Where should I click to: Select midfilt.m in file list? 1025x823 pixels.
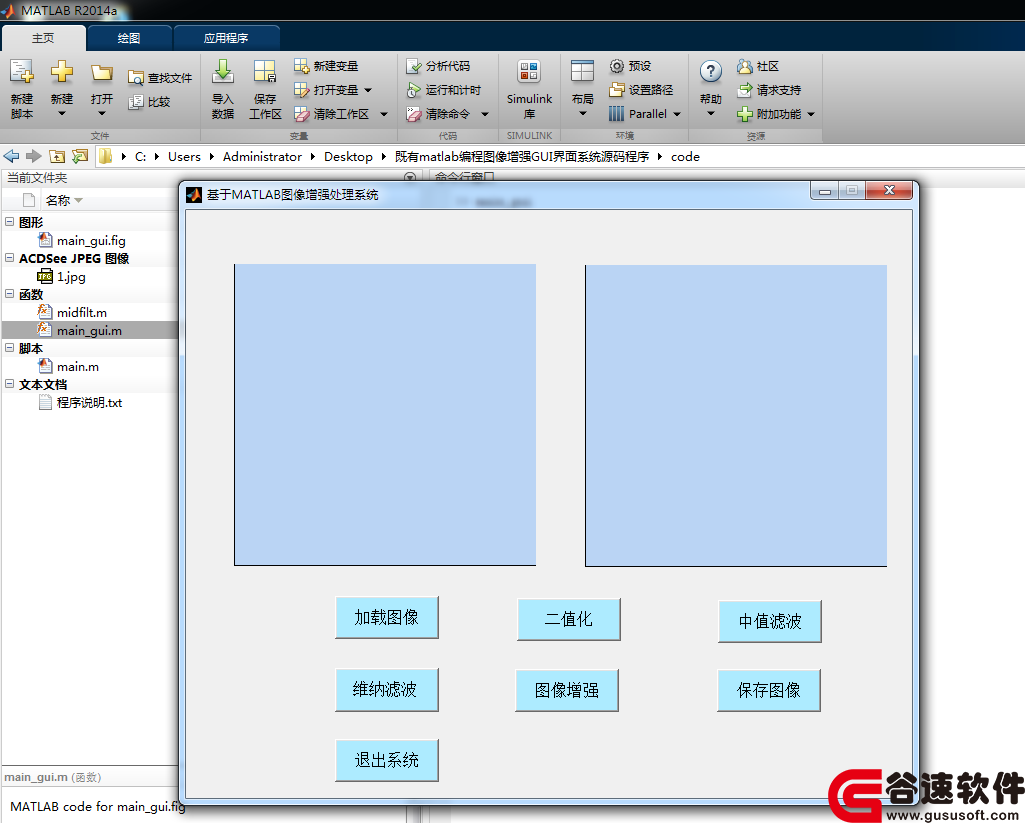click(x=82, y=312)
